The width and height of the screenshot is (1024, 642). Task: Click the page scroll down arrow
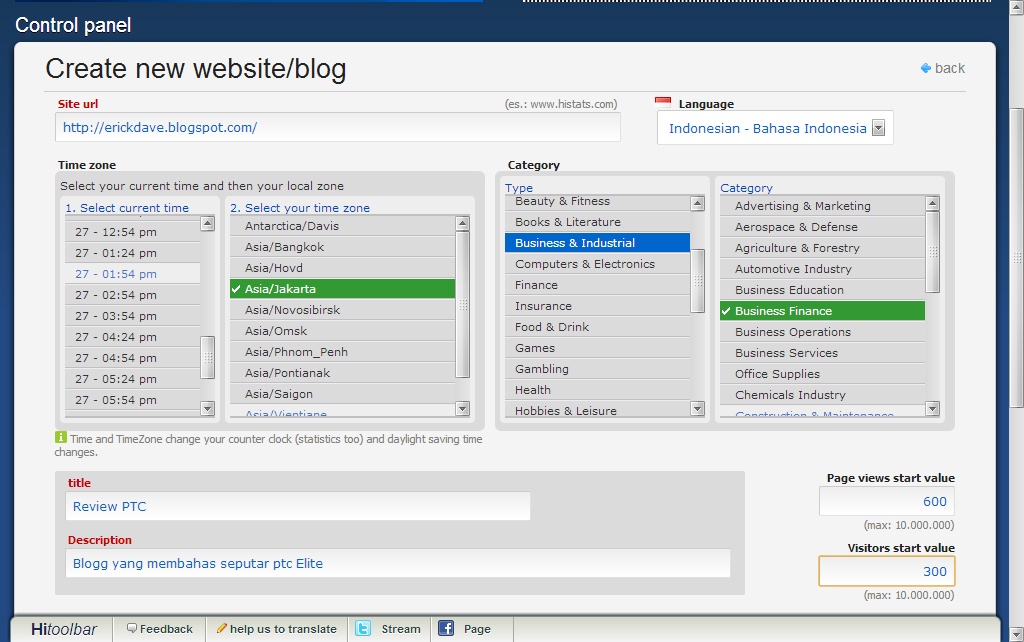click(x=1016, y=634)
